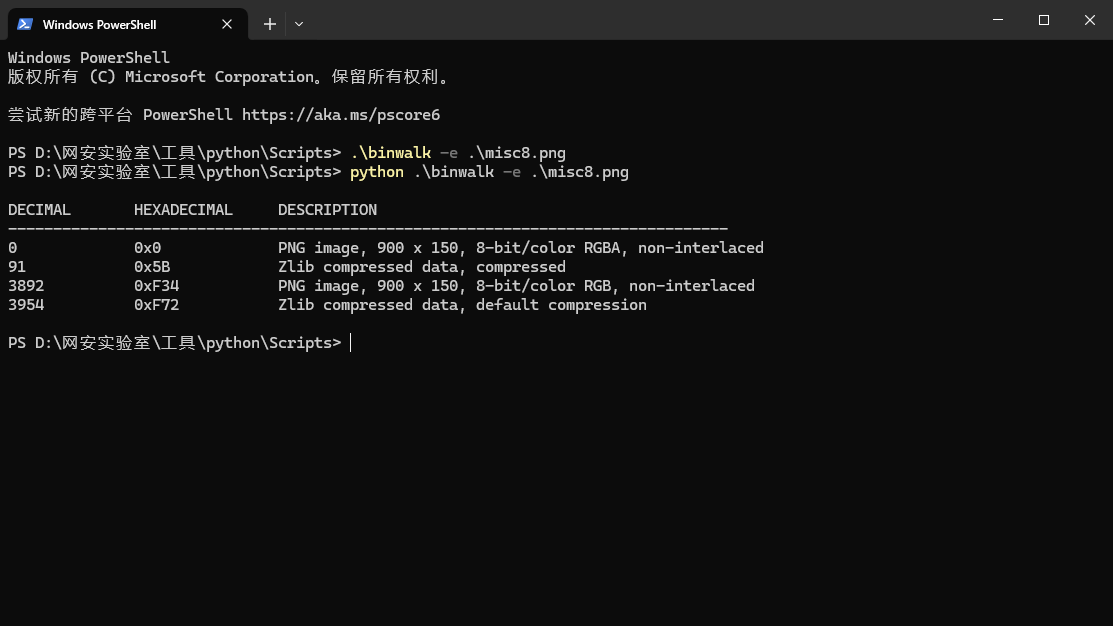
Task: Click the Microsoft Corporation copyright line
Action: point(229,77)
